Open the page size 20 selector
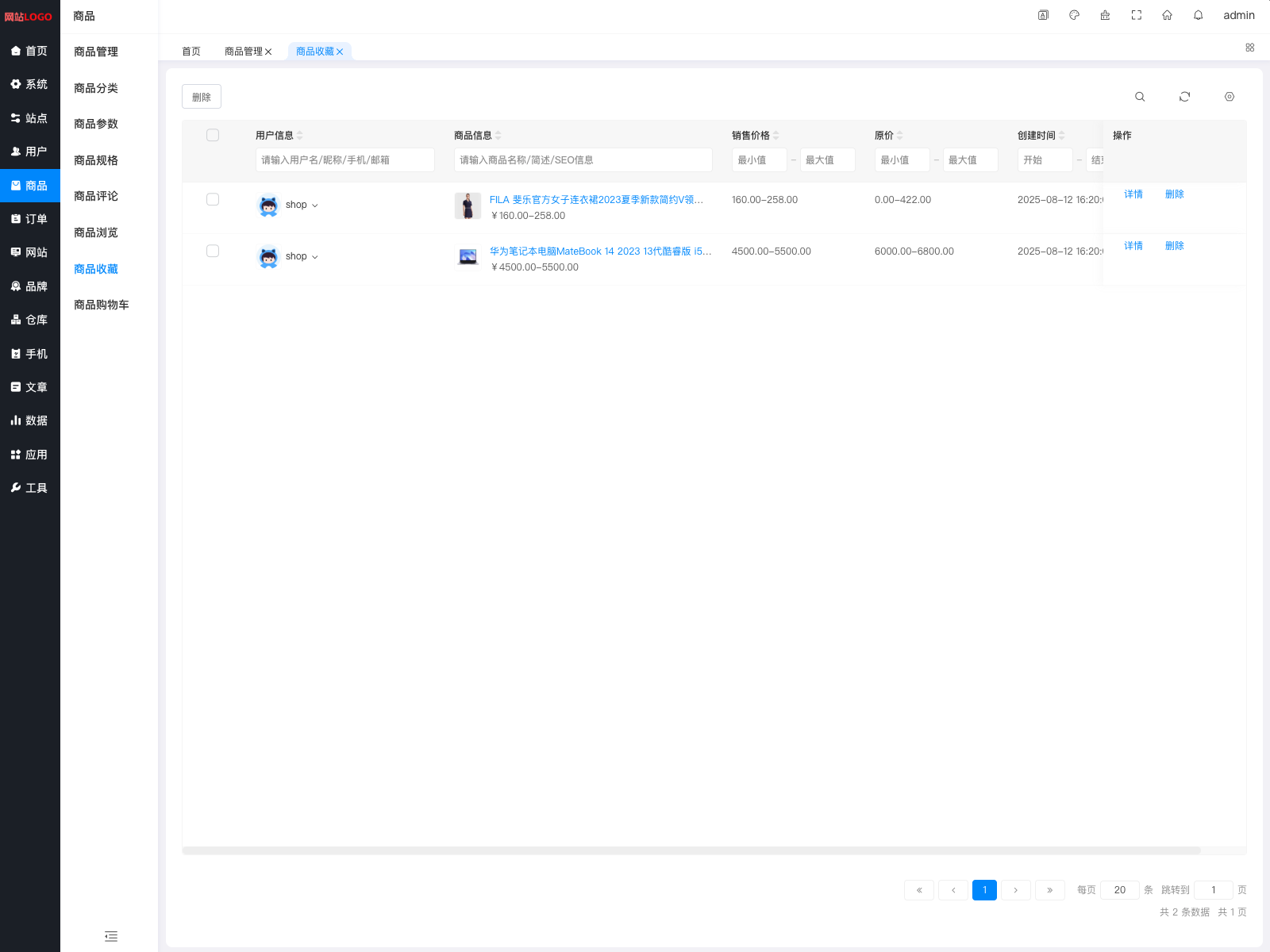 (x=1119, y=890)
